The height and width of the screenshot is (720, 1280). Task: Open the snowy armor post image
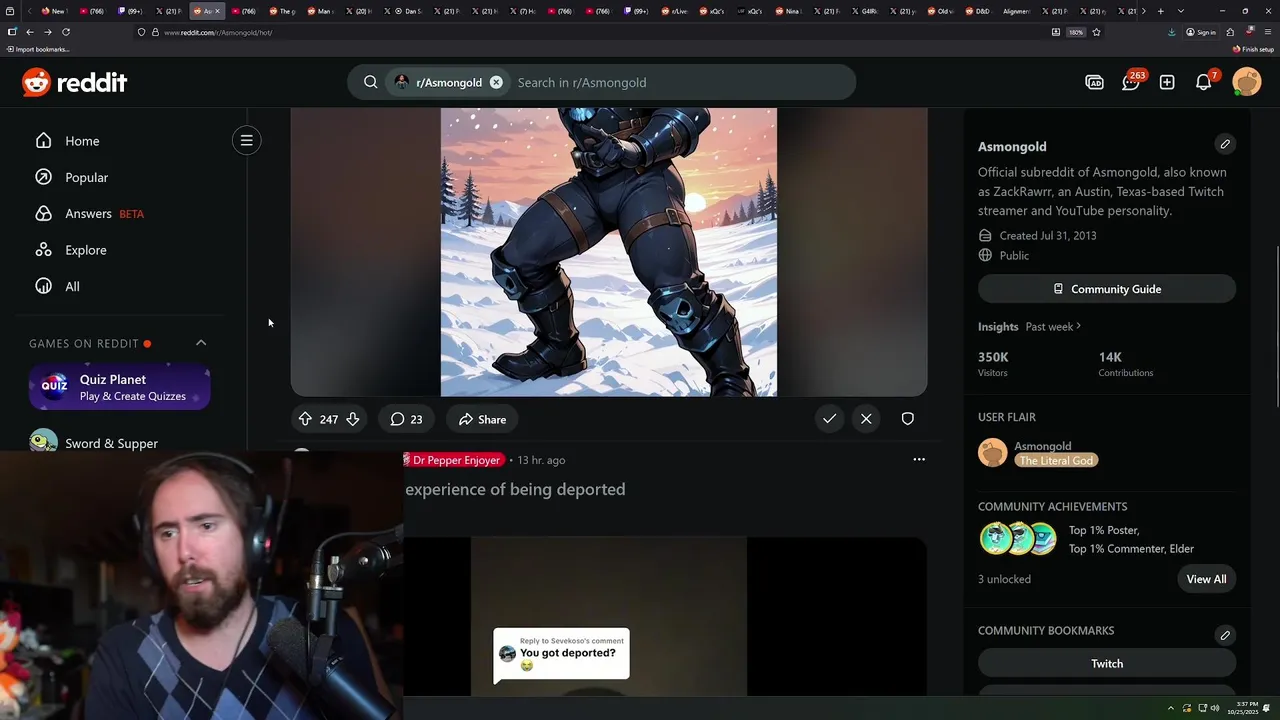pyautogui.click(x=609, y=252)
